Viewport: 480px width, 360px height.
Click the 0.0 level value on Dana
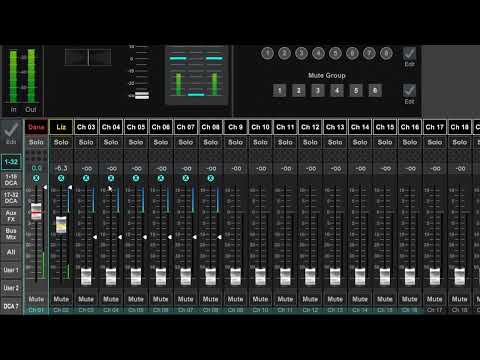[36, 168]
